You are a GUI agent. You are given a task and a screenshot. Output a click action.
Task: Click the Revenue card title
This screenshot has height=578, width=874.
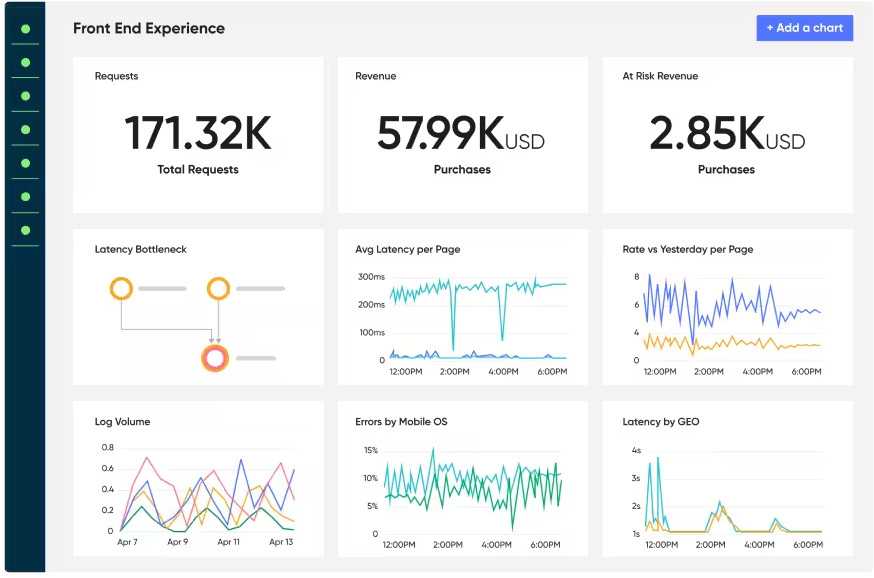coord(376,76)
